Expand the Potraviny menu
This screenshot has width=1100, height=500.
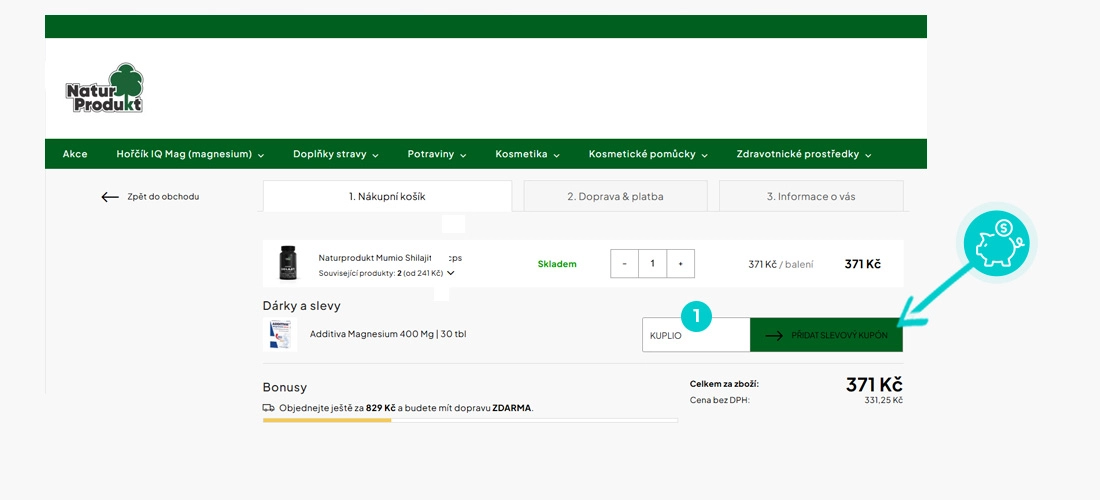click(x=437, y=154)
